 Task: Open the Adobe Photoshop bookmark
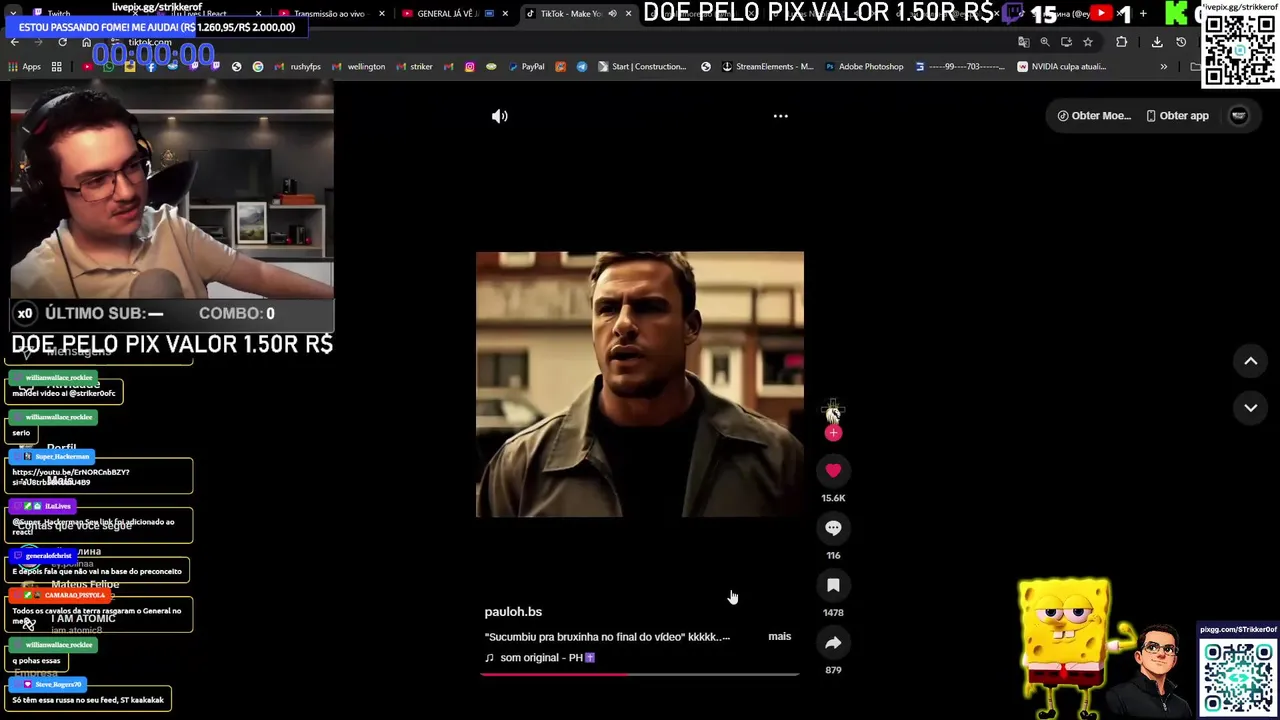pos(864,67)
